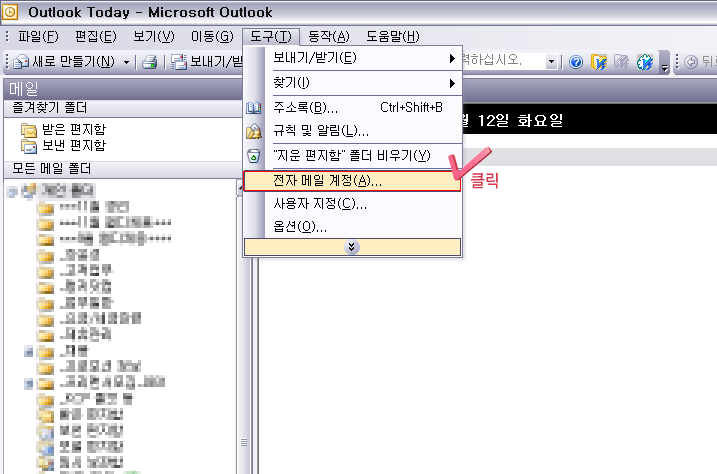Image resolution: width=717 pixels, height=474 pixels.
Task: Click 새로 만들기(N) toolbar button
Action: [x=64, y=61]
